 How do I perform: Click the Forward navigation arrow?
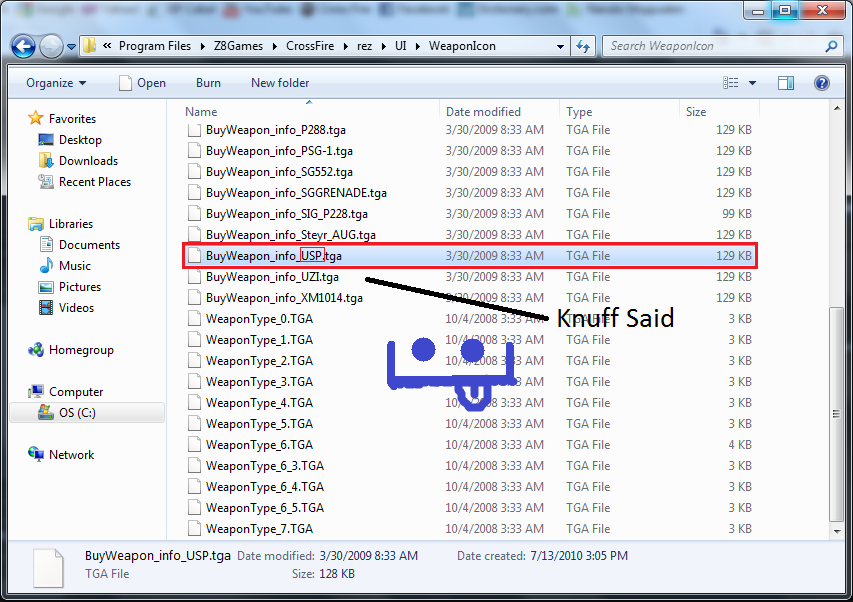point(51,46)
